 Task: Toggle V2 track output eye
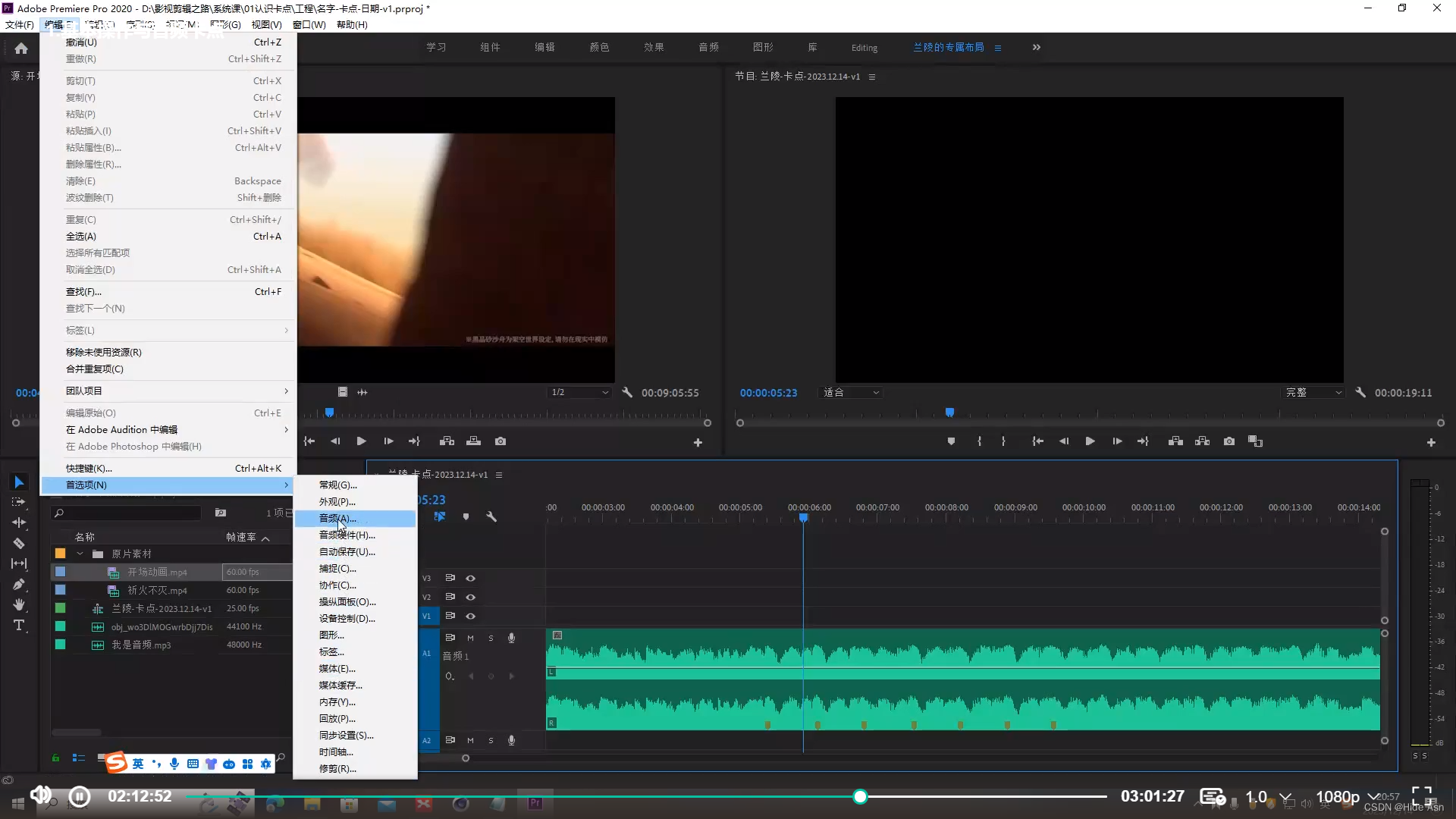tap(470, 598)
